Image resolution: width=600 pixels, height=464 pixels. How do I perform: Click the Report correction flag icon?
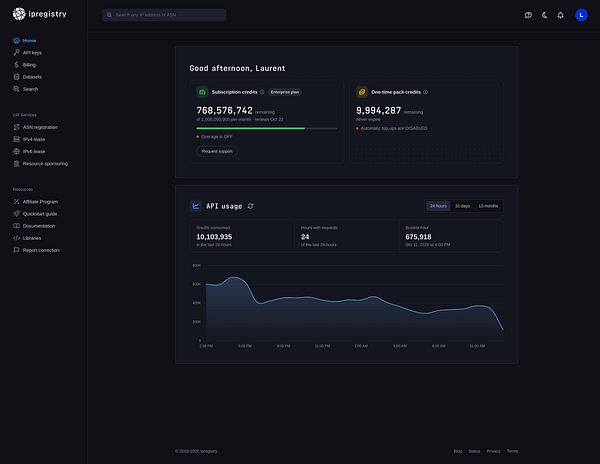click(x=16, y=250)
